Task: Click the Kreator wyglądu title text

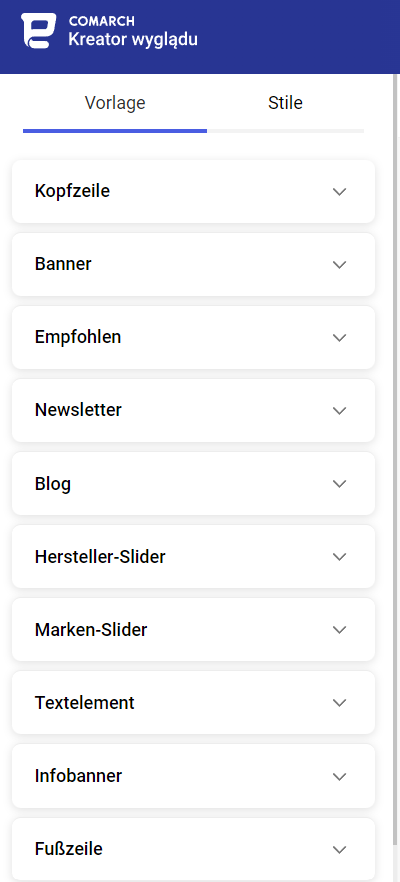Action: click(x=133, y=40)
